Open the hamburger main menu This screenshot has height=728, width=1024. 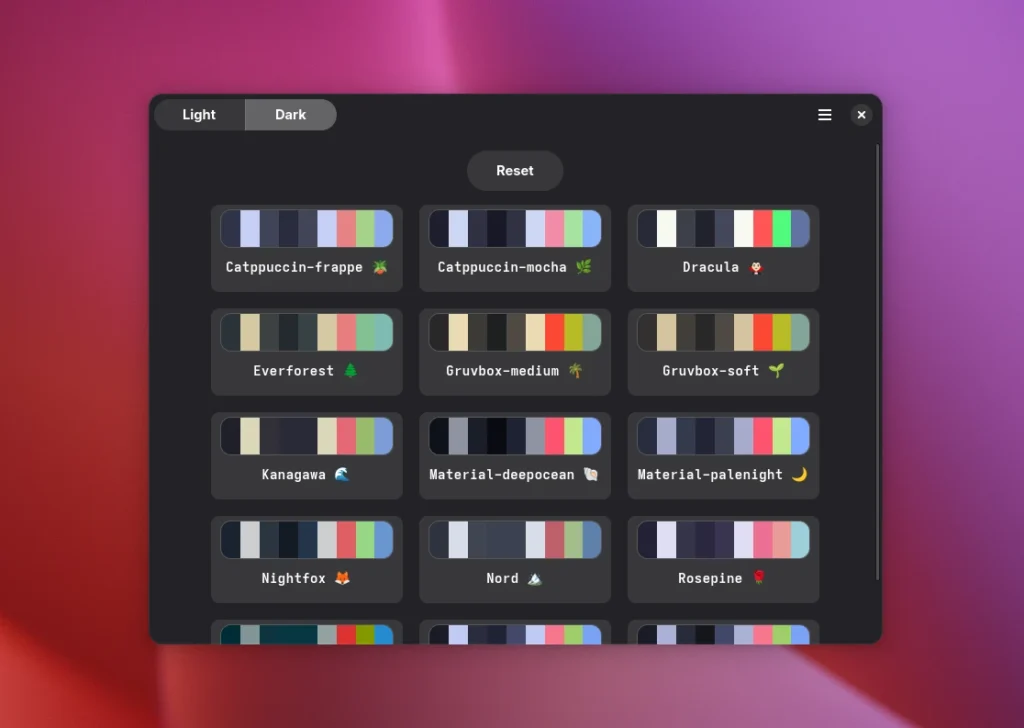pos(825,115)
